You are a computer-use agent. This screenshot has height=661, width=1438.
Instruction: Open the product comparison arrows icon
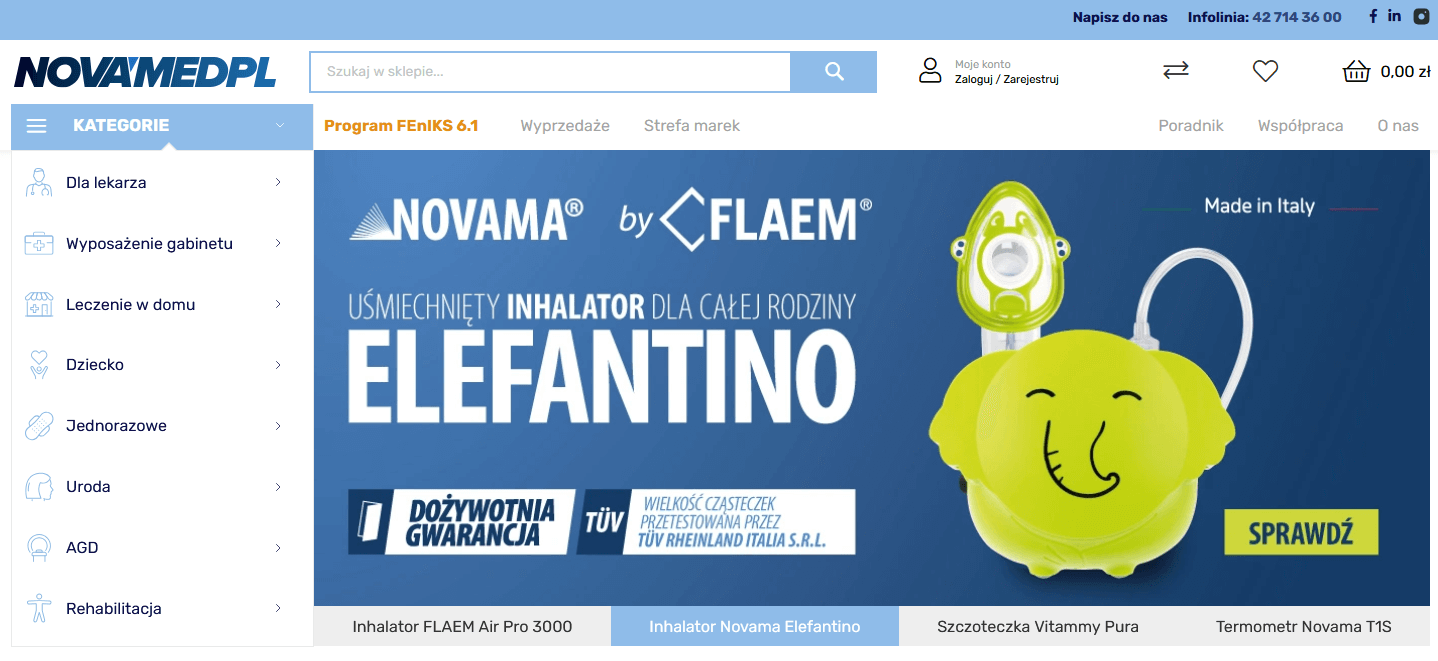pos(1176,70)
